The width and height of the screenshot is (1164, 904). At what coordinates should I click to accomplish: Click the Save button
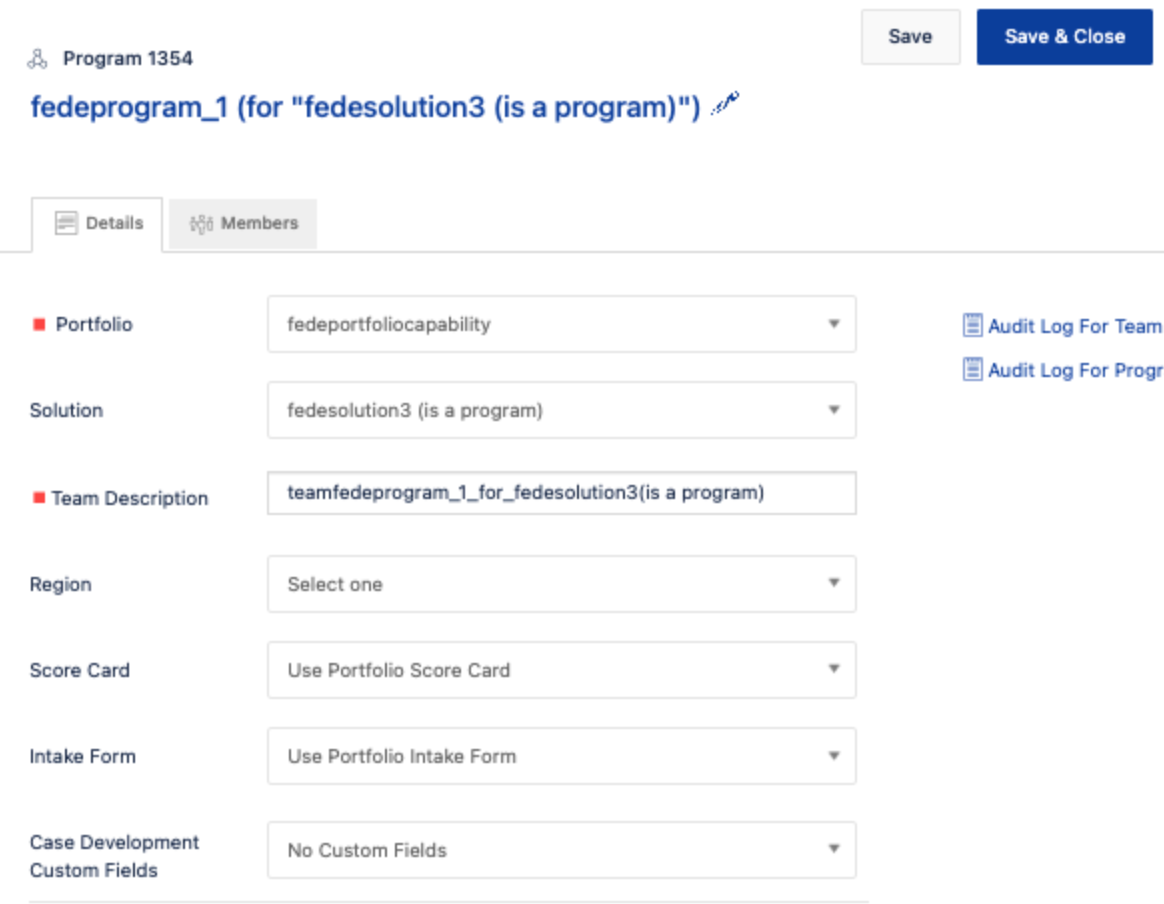click(x=910, y=36)
